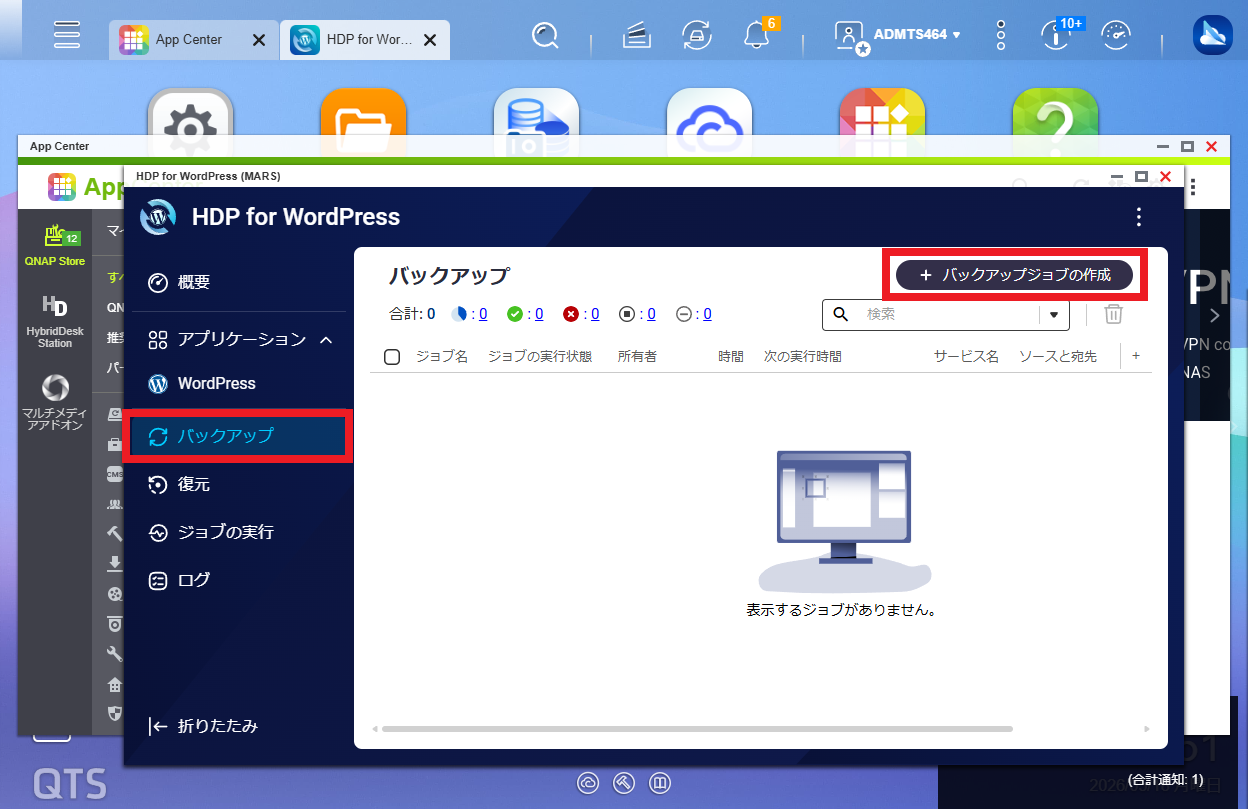Open the external devices icon in top bar

coord(697,37)
